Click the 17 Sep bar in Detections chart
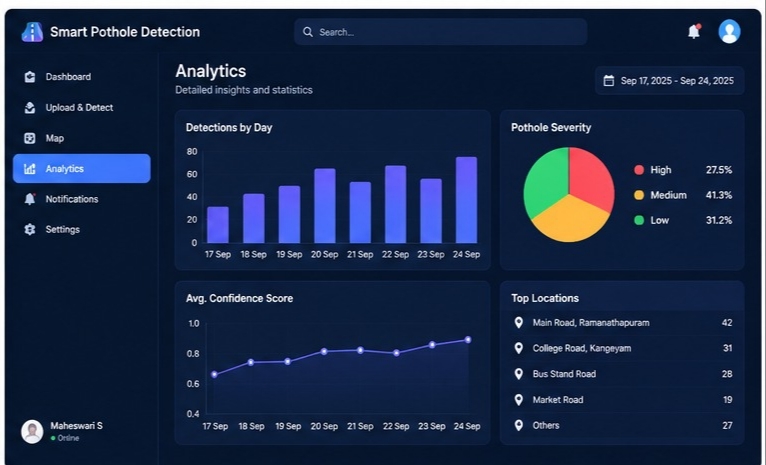 (x=218, y=225)
